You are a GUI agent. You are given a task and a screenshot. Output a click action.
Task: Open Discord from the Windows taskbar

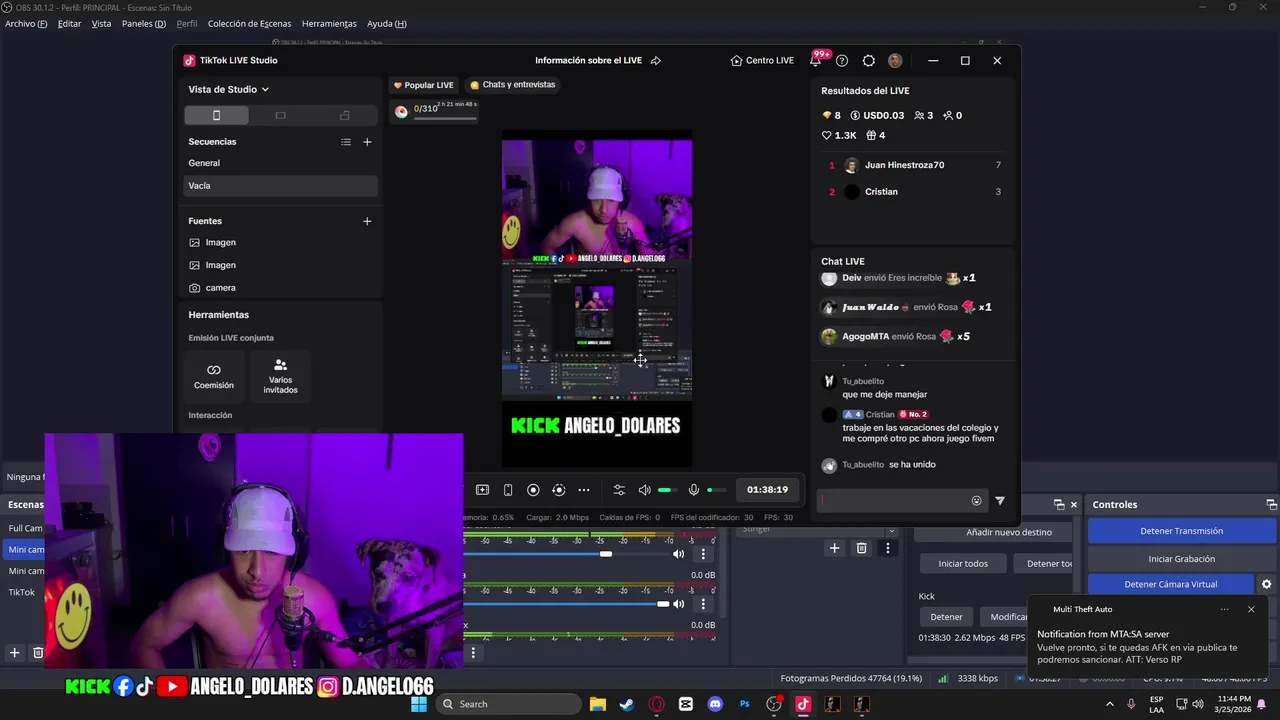[x=715, y=704]
